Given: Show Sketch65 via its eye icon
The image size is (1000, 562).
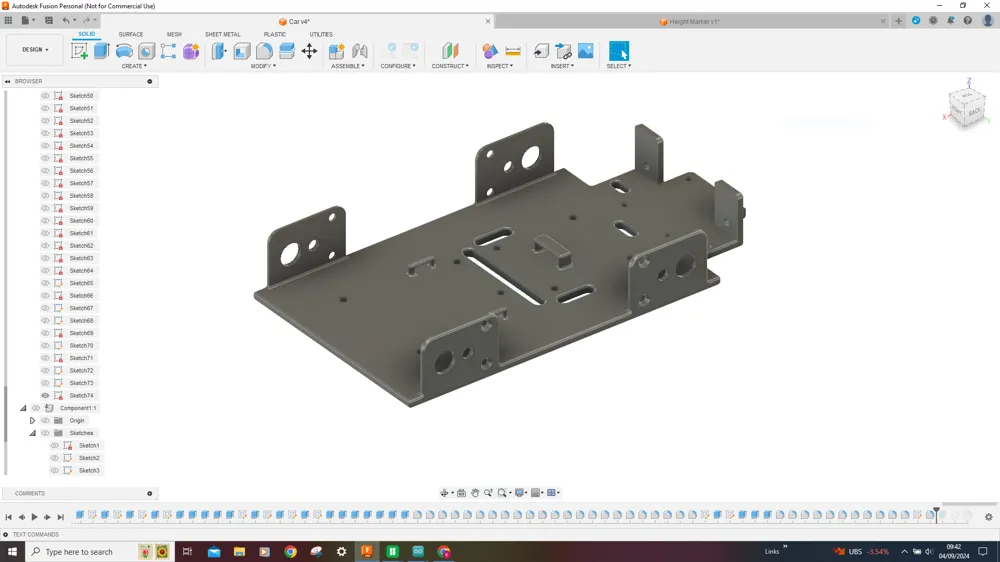Looking at the screenshot, I should coord(45,283).
